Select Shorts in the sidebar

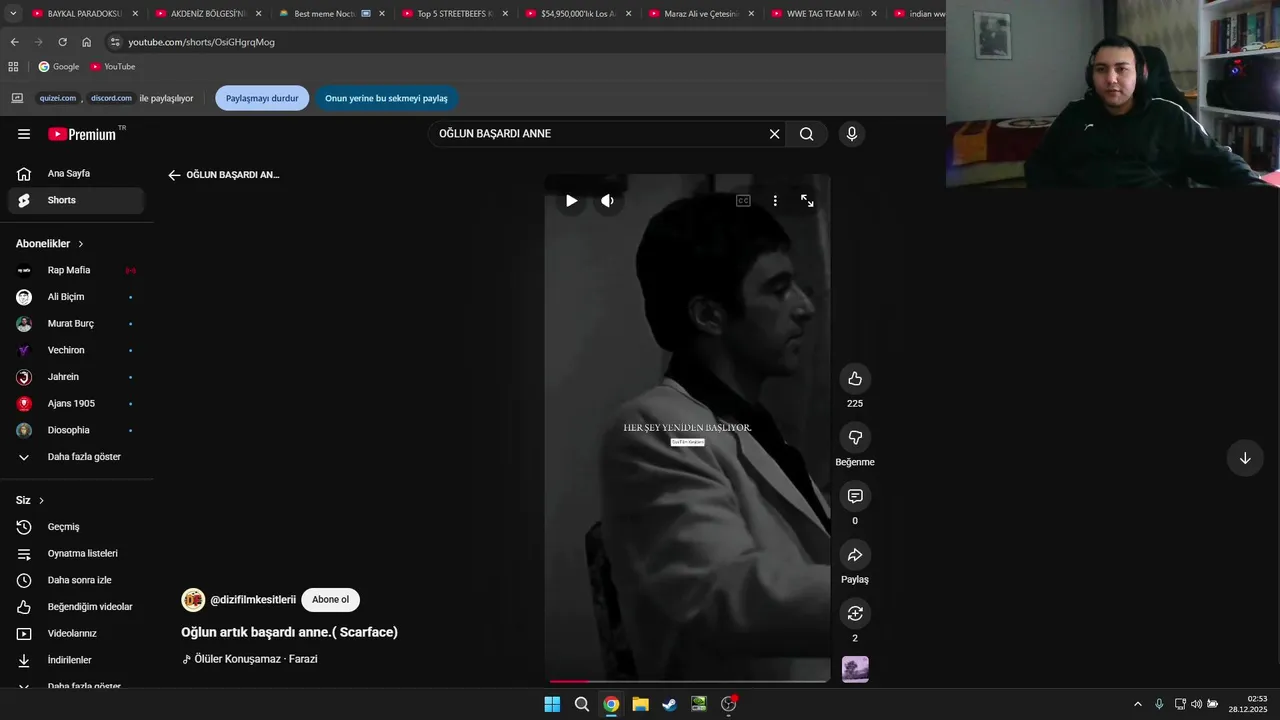[76, 200]
